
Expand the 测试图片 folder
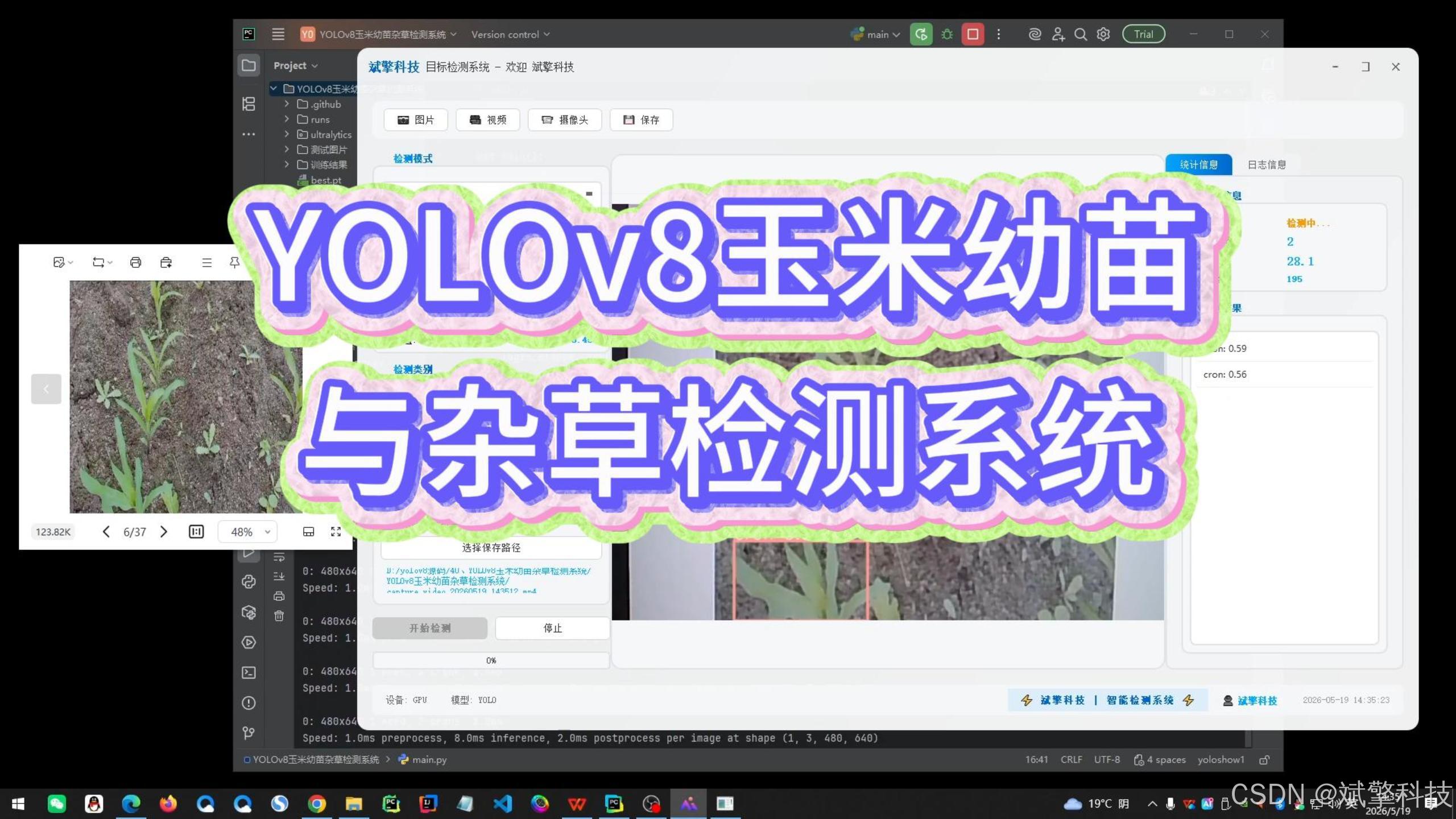[287, 149]
